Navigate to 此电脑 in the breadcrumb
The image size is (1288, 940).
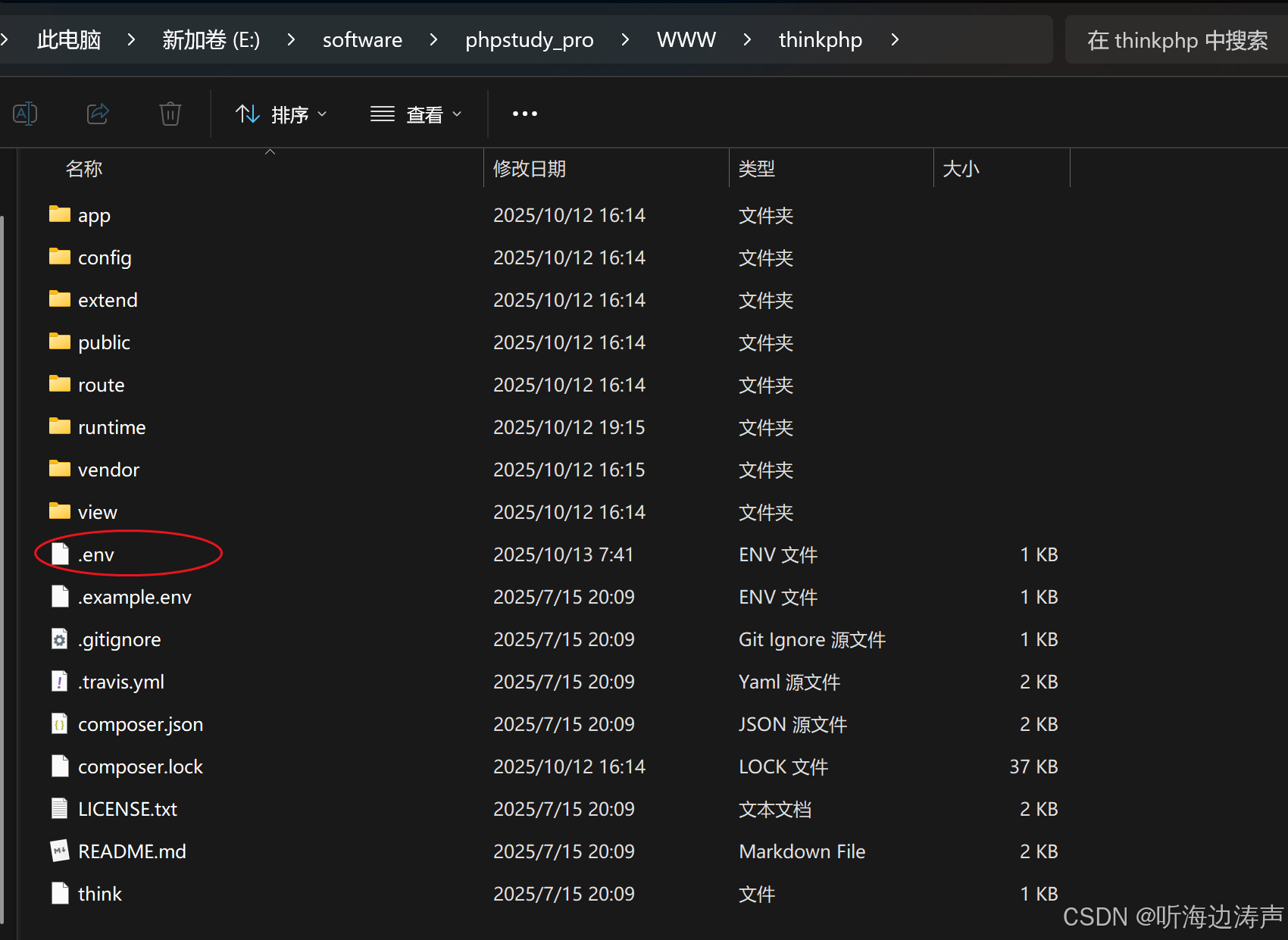(x=69, y=39)
